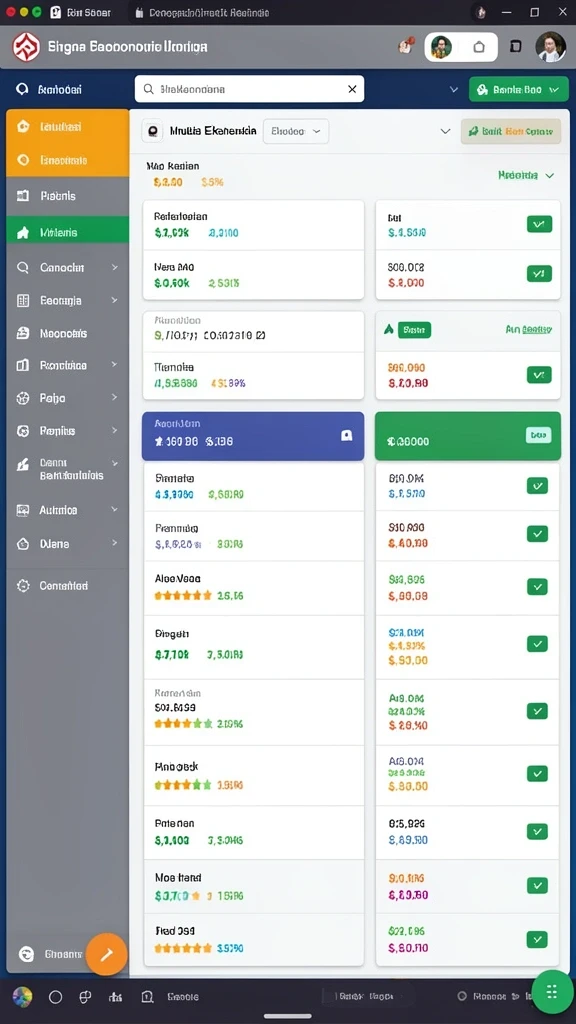Expand the 'Diaiene' sidebar chevron

coord(115,543)
